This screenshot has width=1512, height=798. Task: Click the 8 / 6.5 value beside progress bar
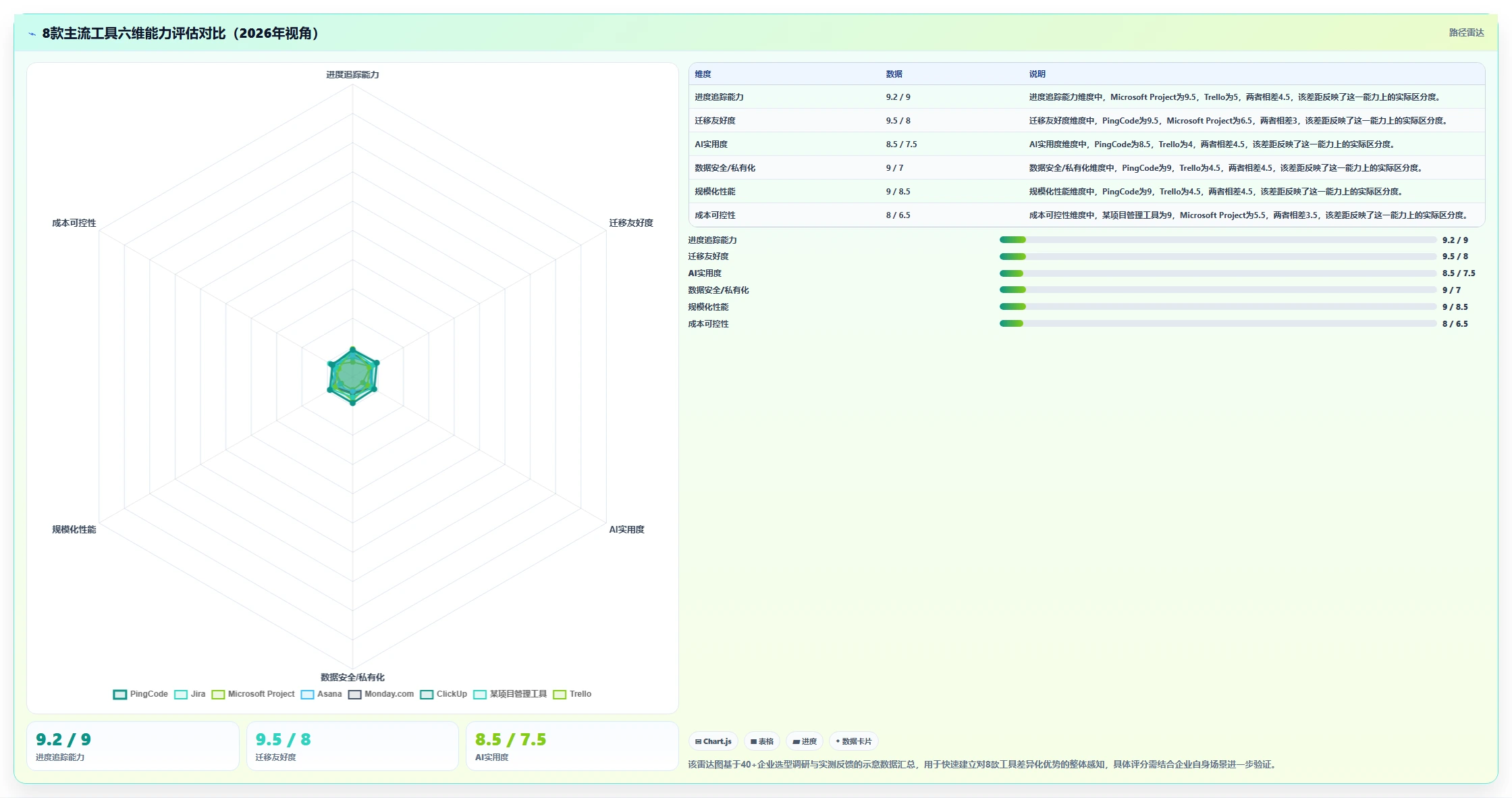[x=1455, y=323]
